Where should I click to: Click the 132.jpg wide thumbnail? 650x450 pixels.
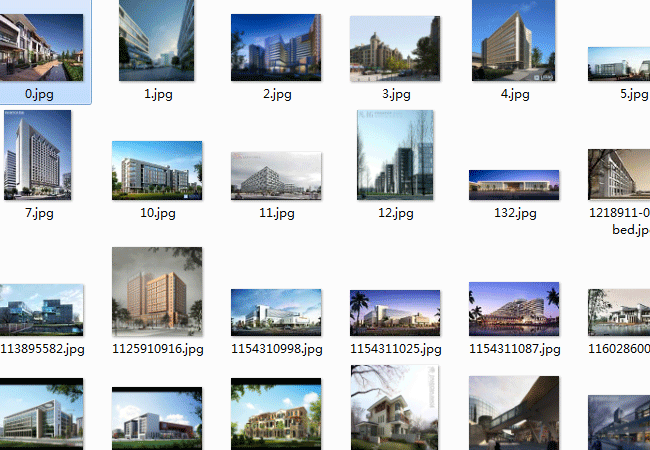tap(513, 185)
